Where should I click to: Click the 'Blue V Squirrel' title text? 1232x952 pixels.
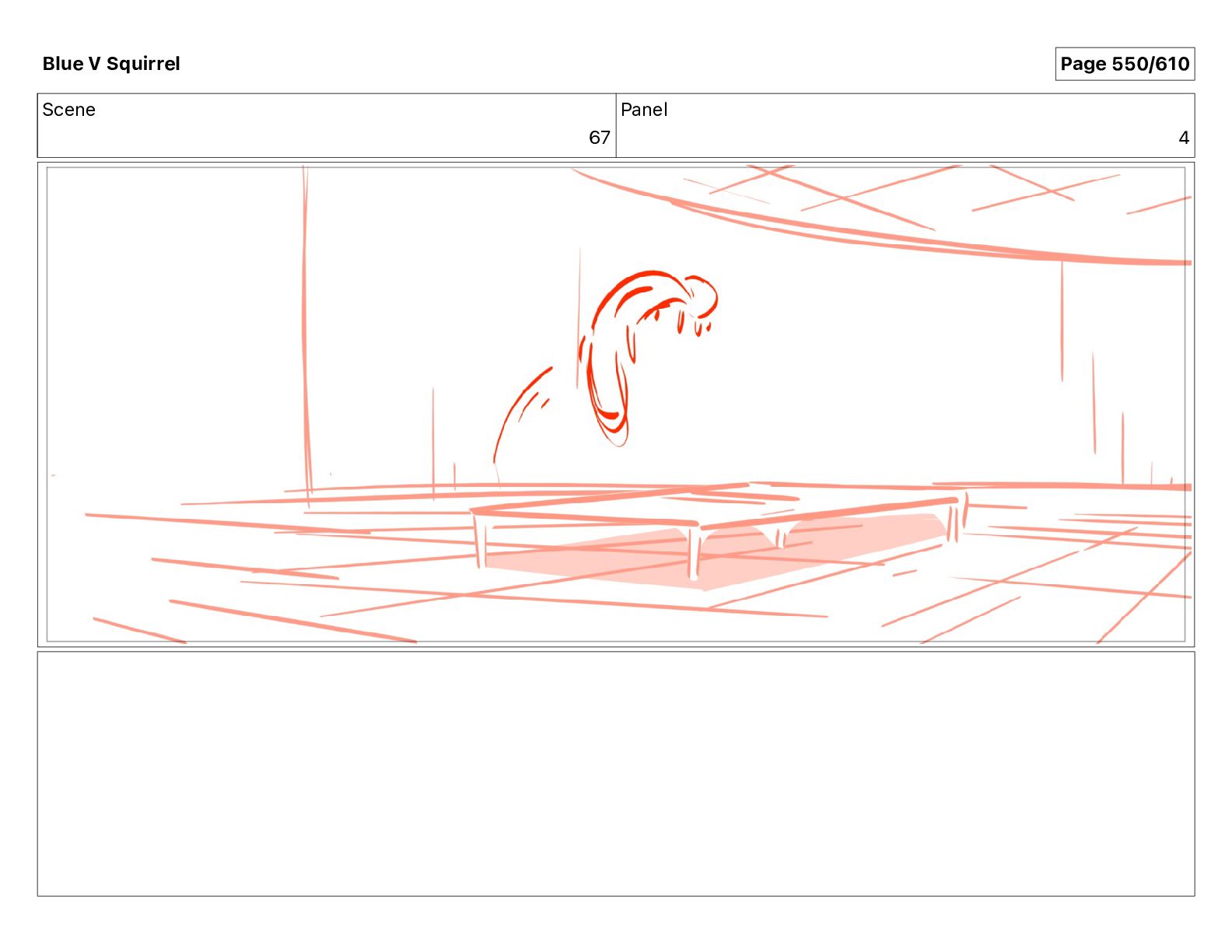pyautogui.click(x=111, y=64)
